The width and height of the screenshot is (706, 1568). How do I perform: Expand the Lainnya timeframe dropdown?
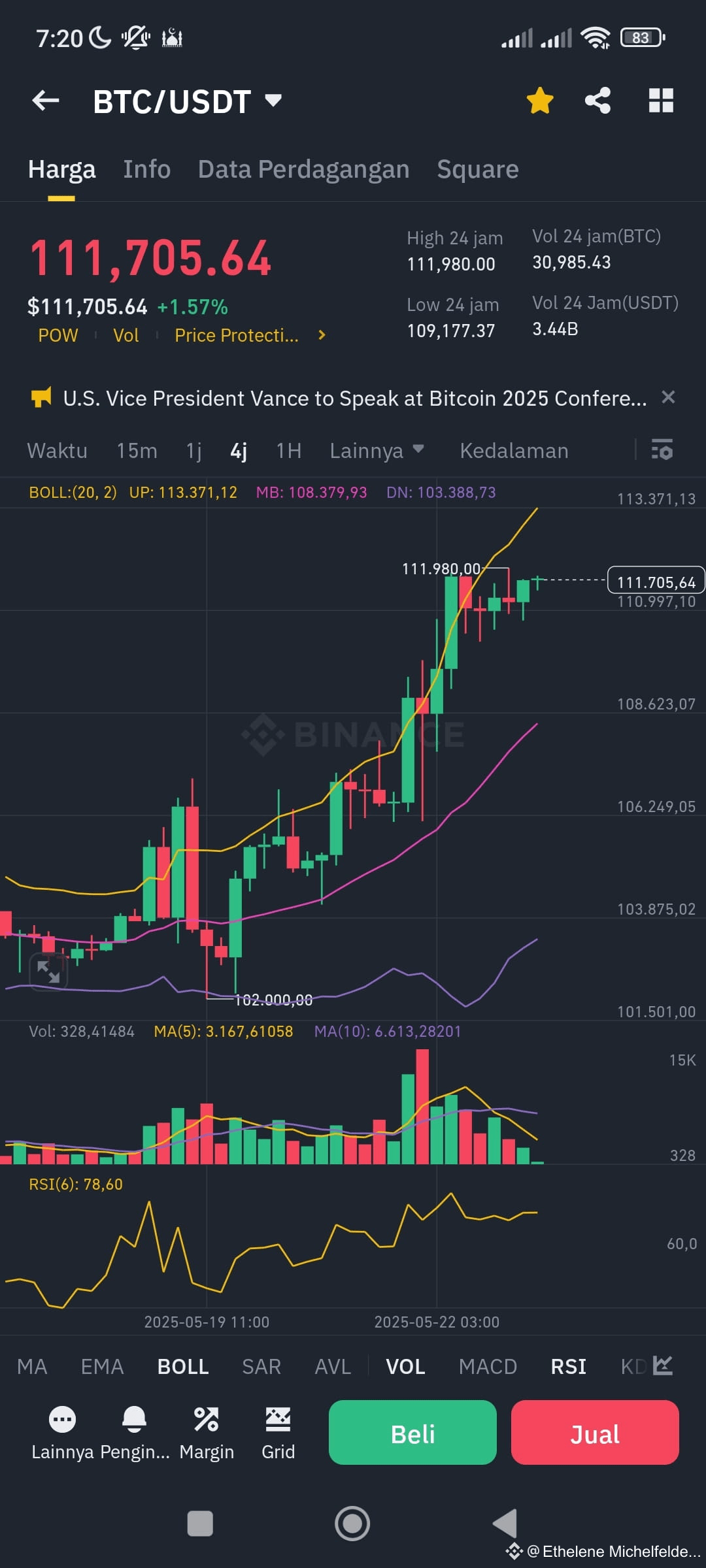coord(377,451)
